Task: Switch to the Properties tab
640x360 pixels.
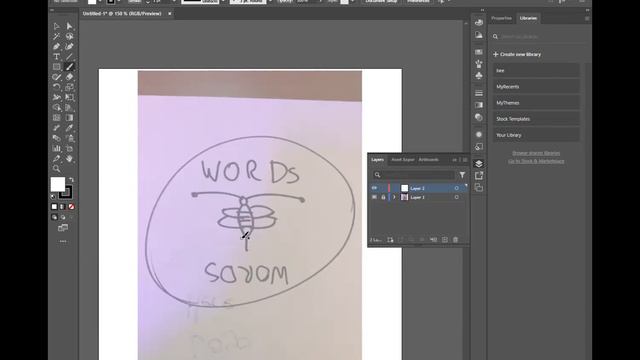Action: click(502, 18)
